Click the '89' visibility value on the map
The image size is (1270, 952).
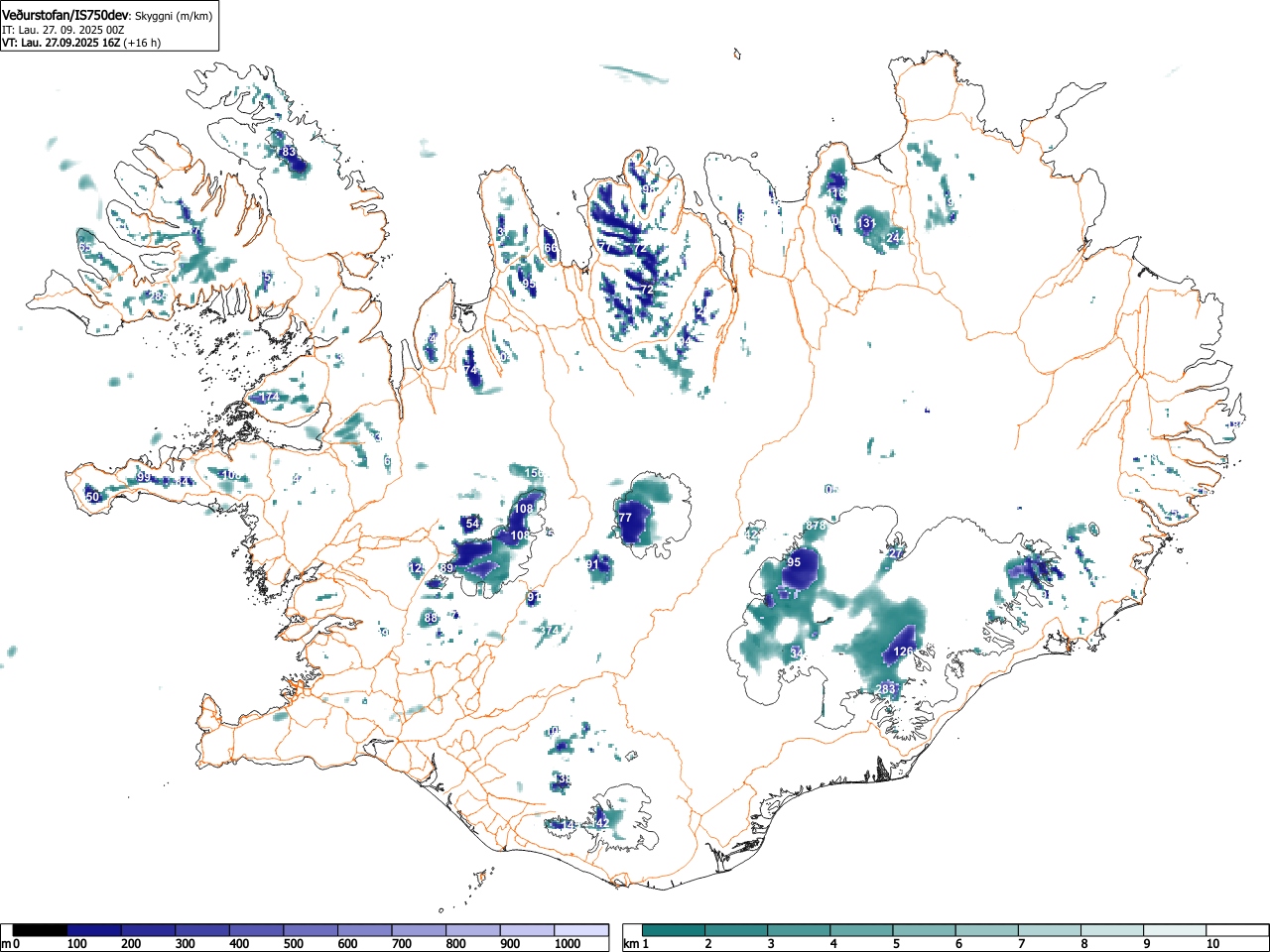pos(446,568)
